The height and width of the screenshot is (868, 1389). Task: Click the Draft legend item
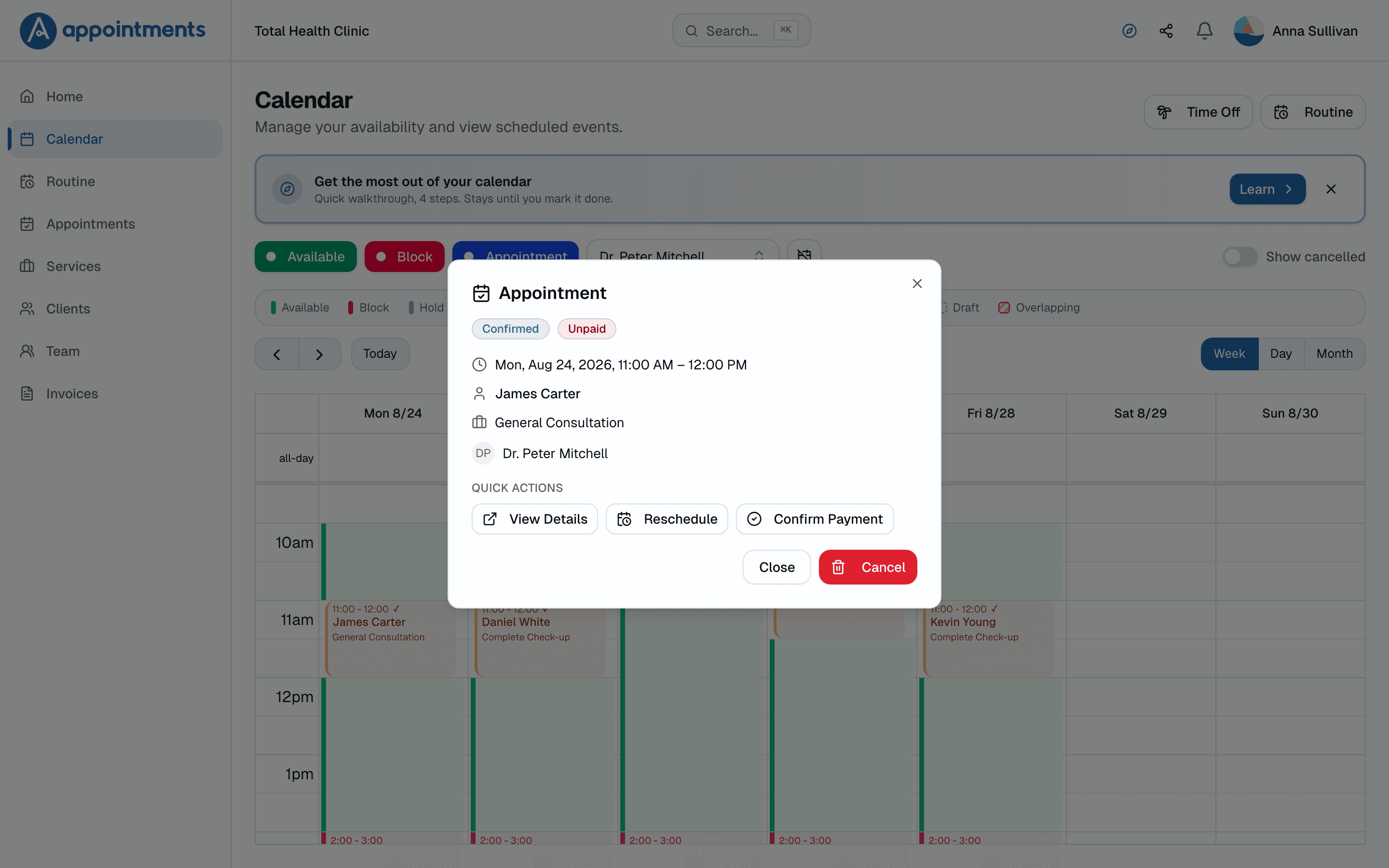coord(960,308)
